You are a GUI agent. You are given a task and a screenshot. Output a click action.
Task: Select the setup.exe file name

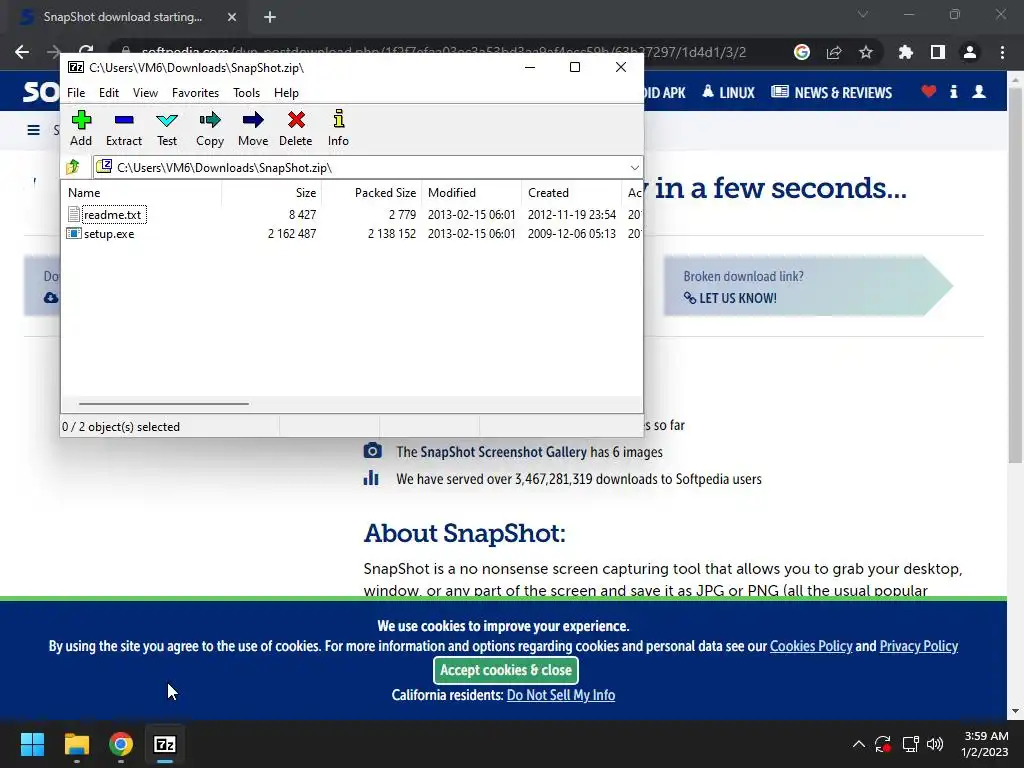(109, 234)
